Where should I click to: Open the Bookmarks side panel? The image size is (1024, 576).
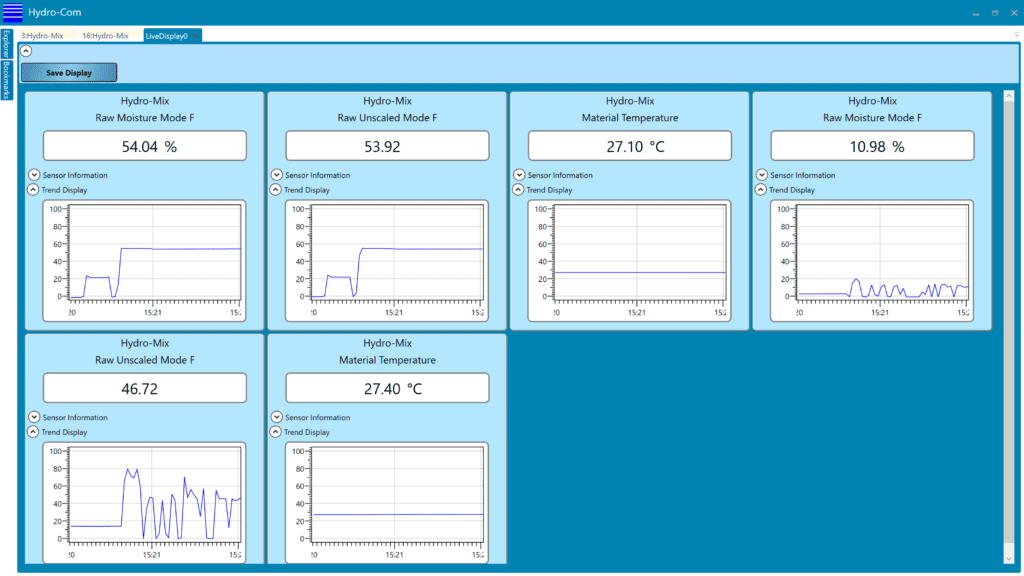[x=7, y=80]
